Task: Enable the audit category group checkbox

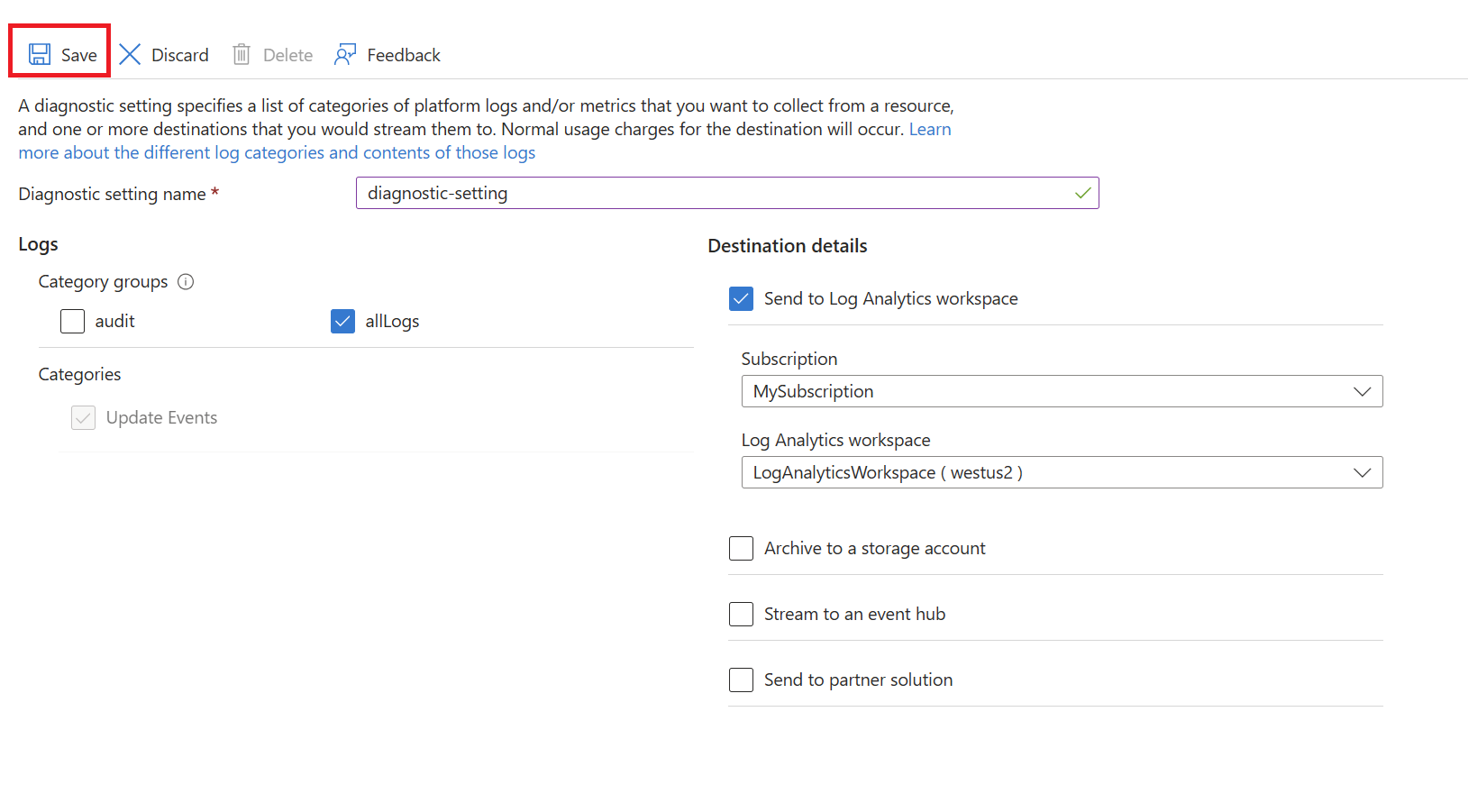Action: [x=73, y=322]
